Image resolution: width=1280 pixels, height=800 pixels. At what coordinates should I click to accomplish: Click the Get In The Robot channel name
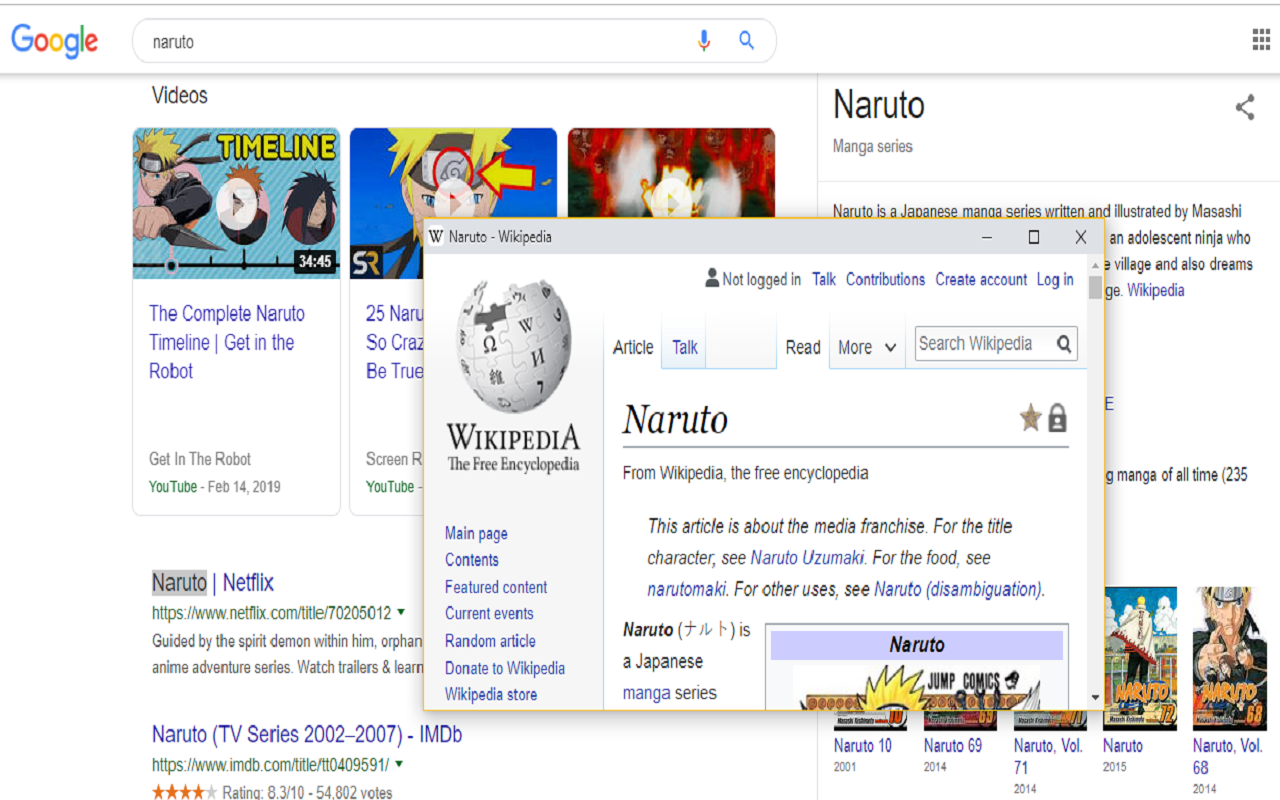coord(200,459)
